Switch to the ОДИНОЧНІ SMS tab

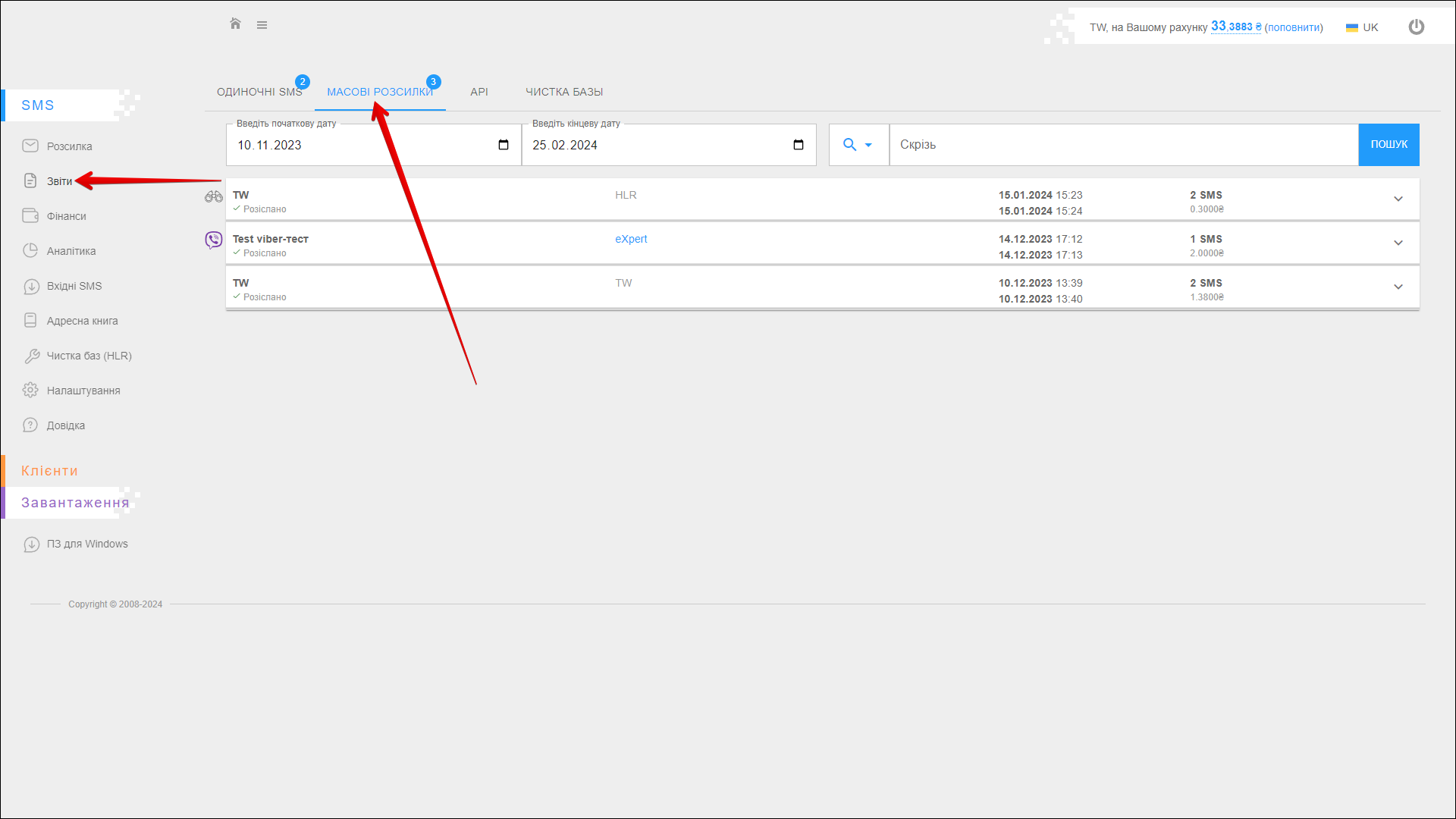point(259,92)
